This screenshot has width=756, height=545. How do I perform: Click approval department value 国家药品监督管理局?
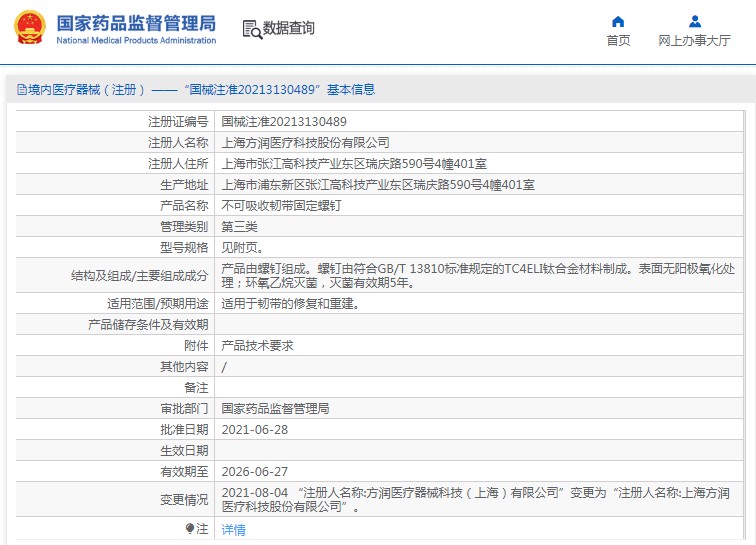click(275, 409)
